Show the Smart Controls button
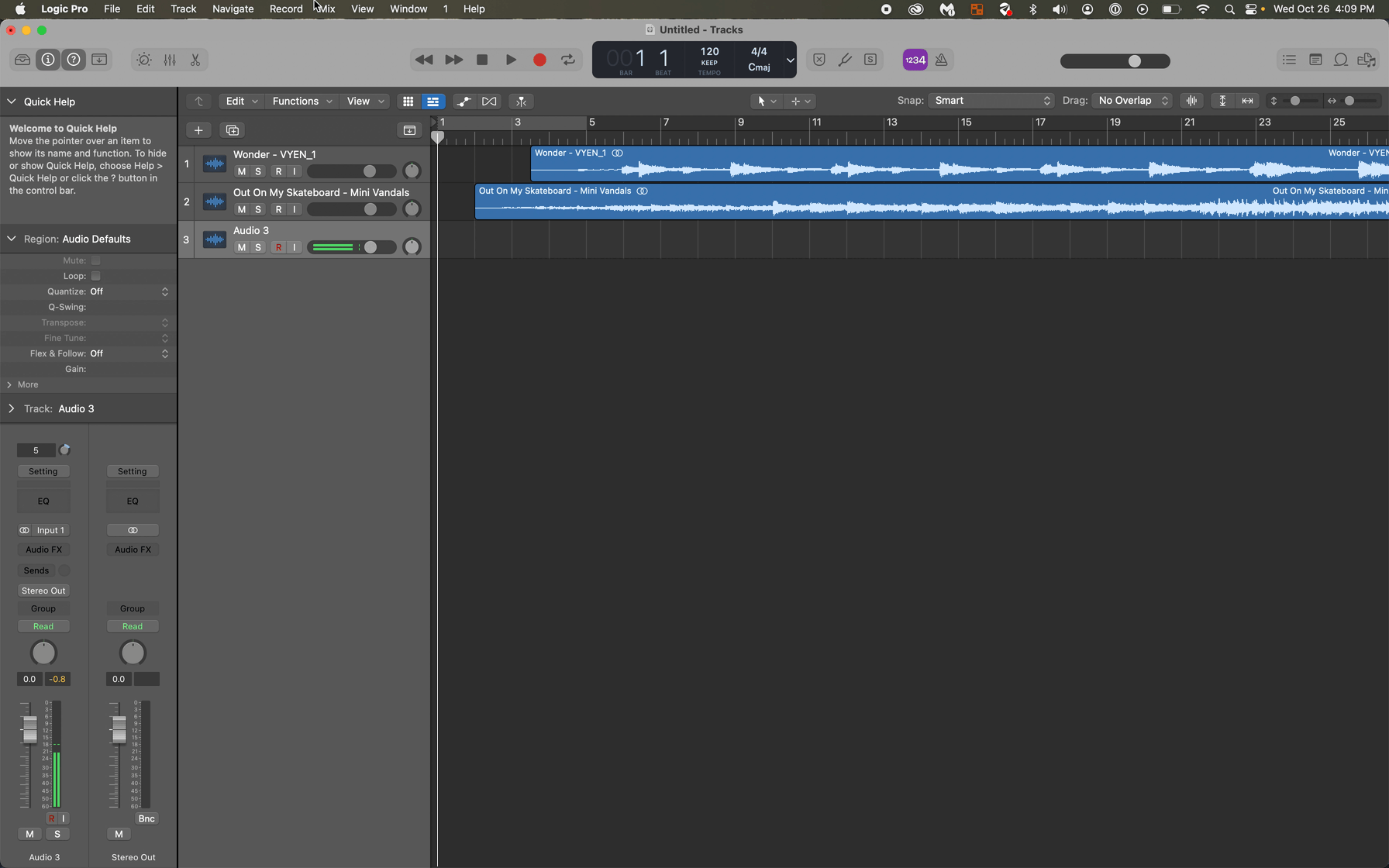The height and width of the screenshot is (868, 1389). (144, 60)
